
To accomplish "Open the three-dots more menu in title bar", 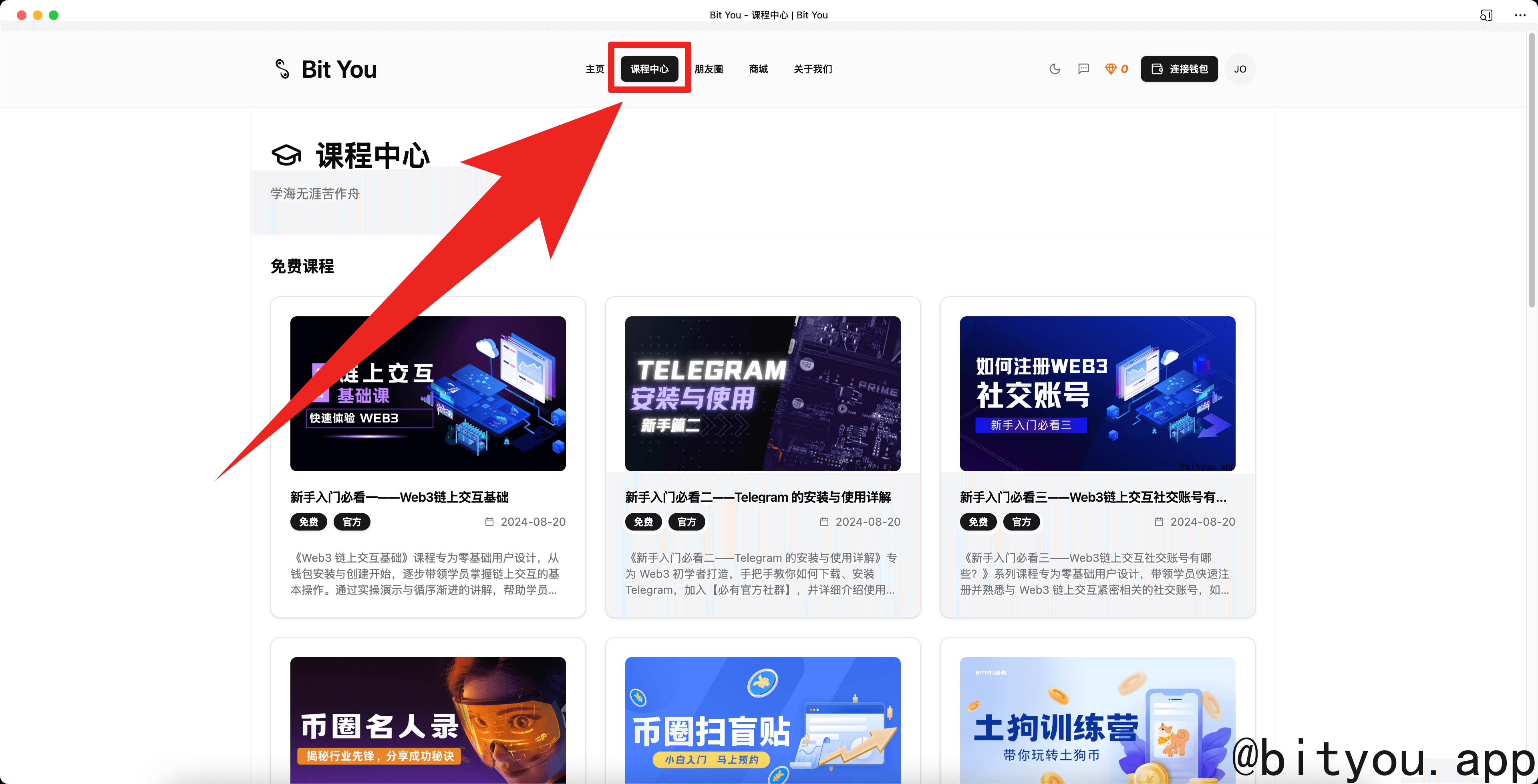I will tap(1520, 15).
